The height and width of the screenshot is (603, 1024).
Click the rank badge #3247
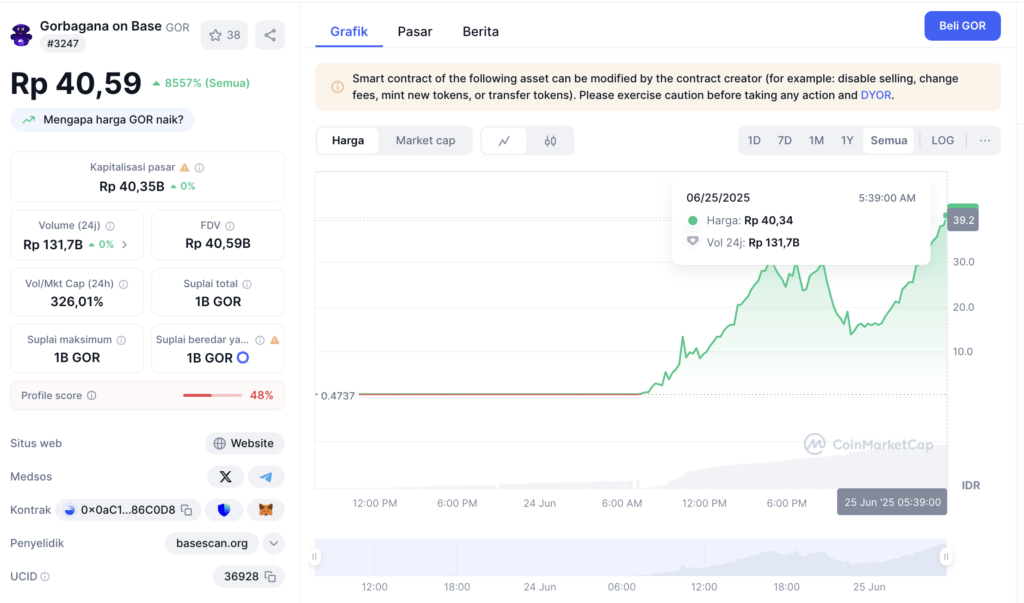coord(63,44)
